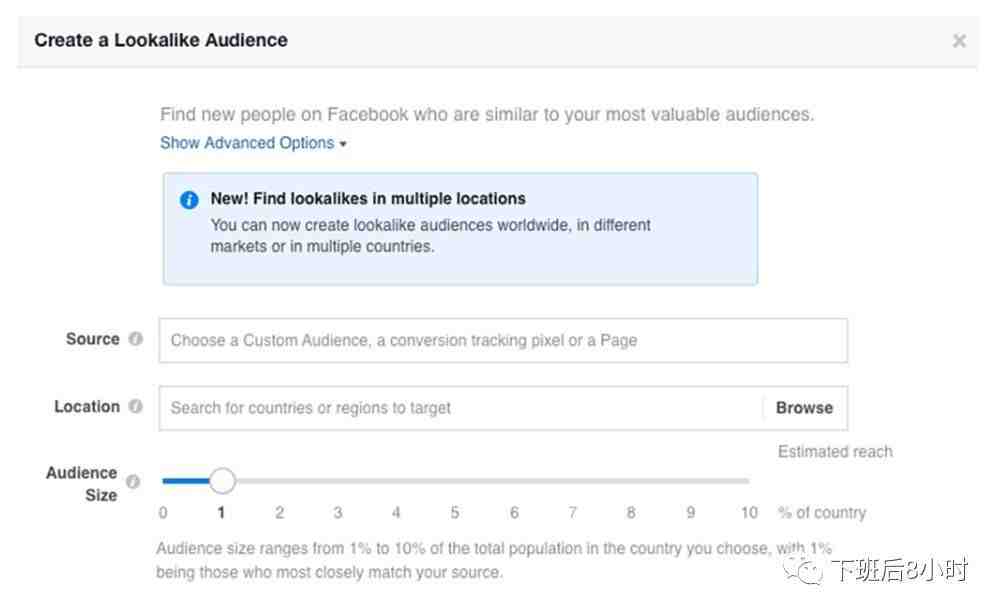Focus the Location countries search field
The width and height of the screenshot is (1001, 614).
[461, 408]
